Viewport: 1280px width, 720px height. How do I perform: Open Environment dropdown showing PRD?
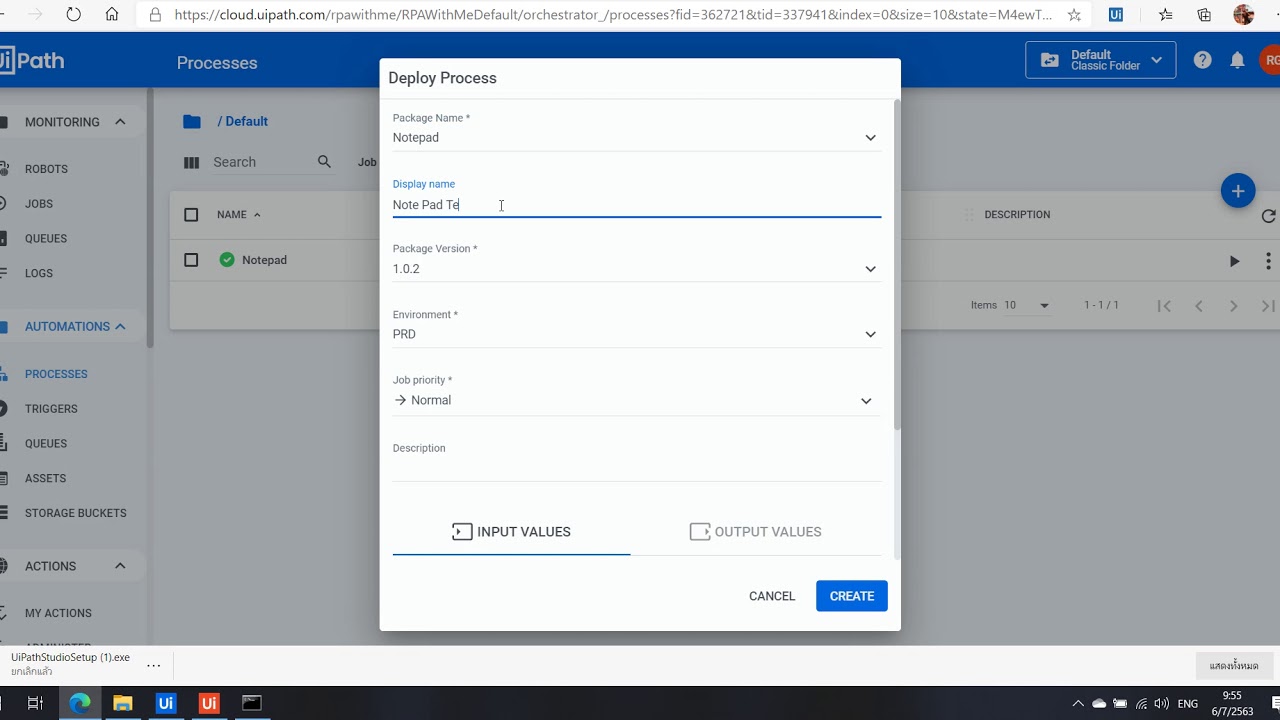[x=637, y=335]
